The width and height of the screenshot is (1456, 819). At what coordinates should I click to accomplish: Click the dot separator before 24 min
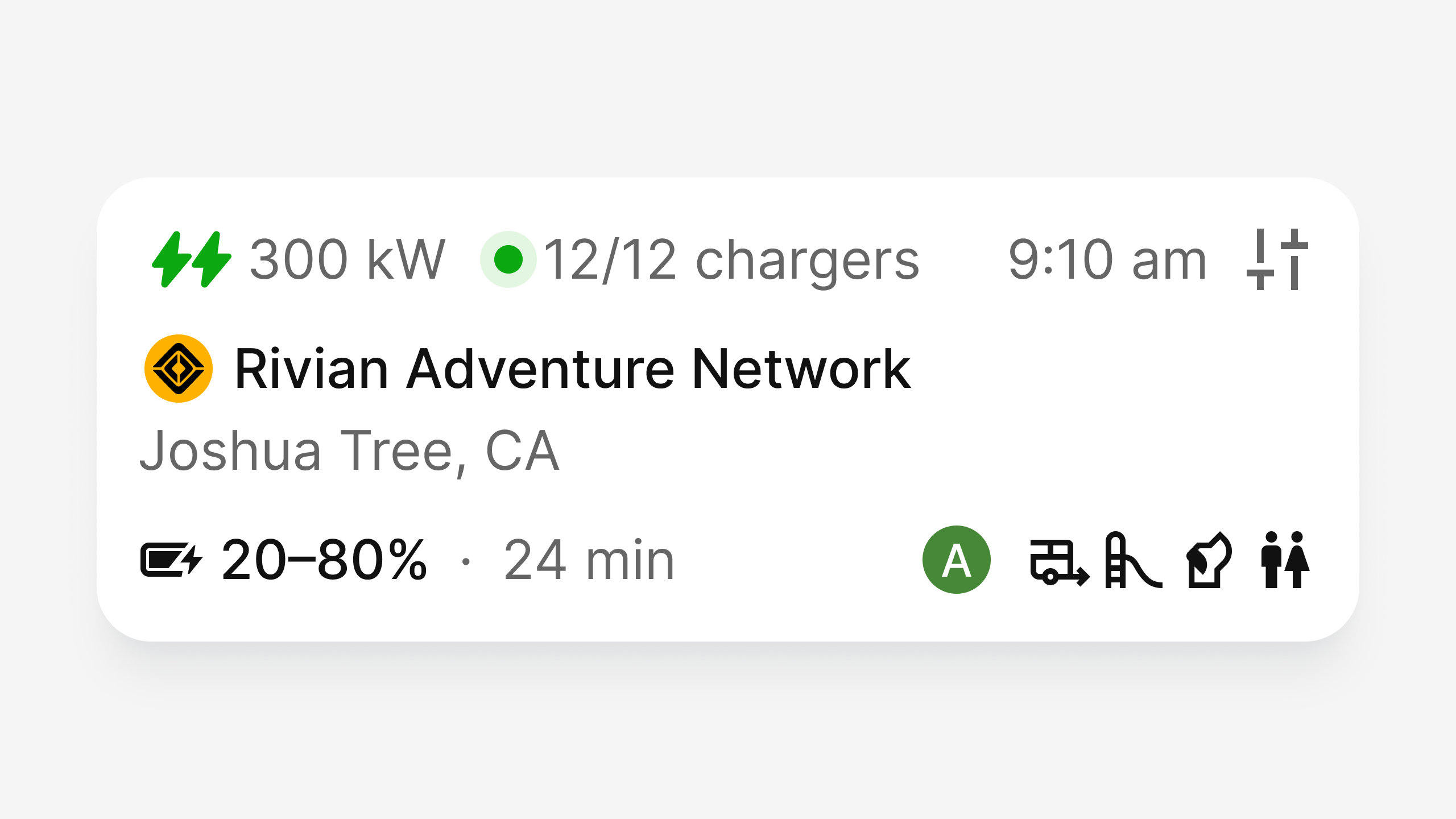(466, 560)
